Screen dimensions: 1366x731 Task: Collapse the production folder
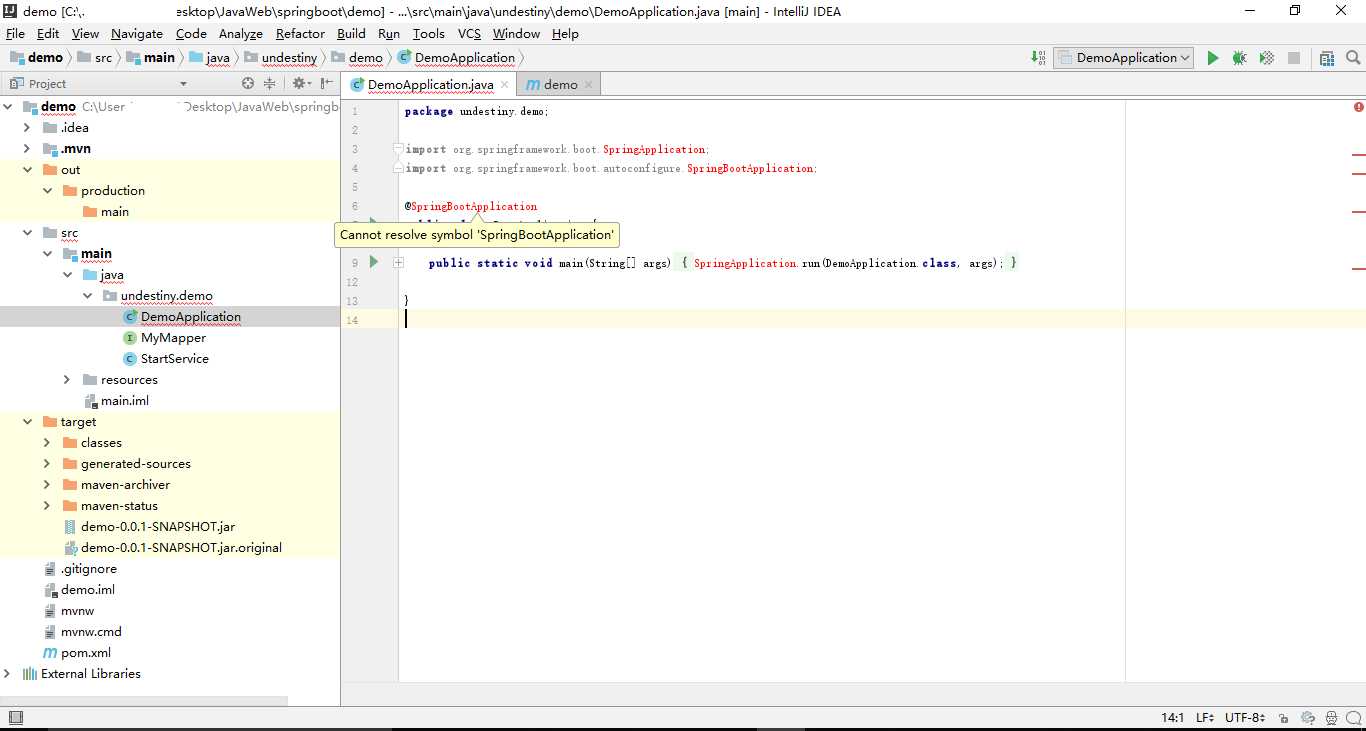click(x=47, y=191)
